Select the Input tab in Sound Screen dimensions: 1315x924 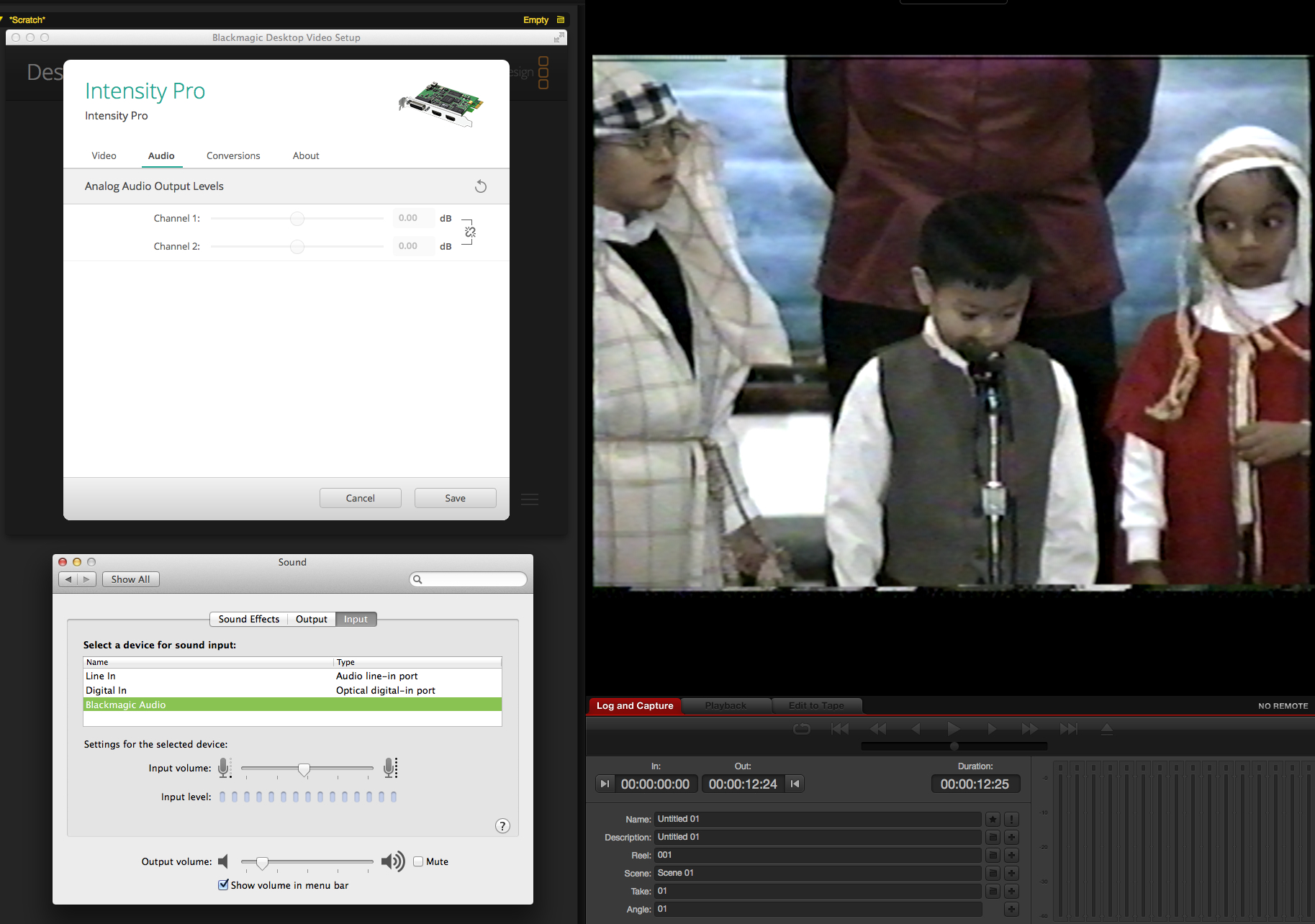click(x=356, y=619)
